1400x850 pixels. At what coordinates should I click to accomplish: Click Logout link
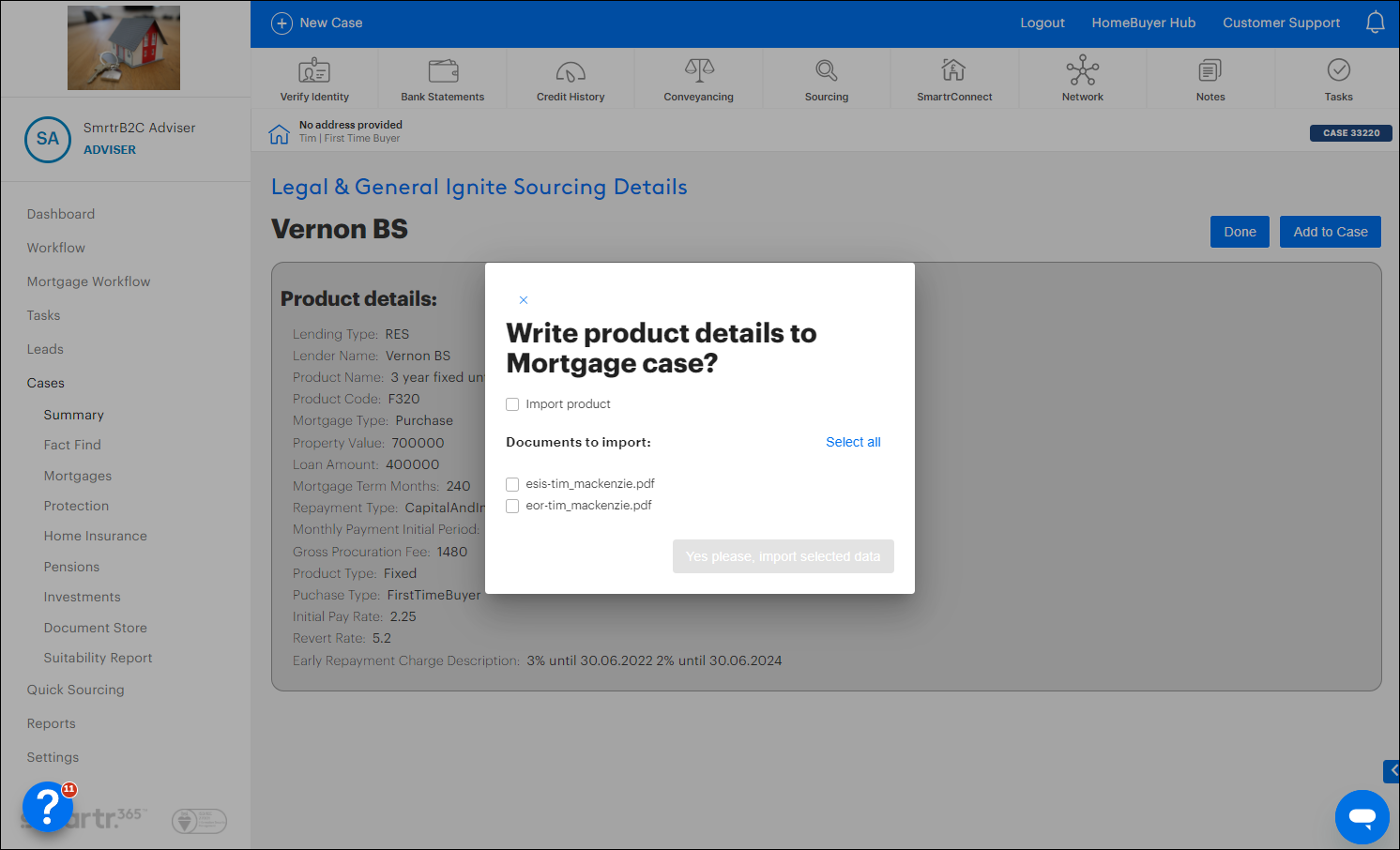click(x=1042, y=23)
